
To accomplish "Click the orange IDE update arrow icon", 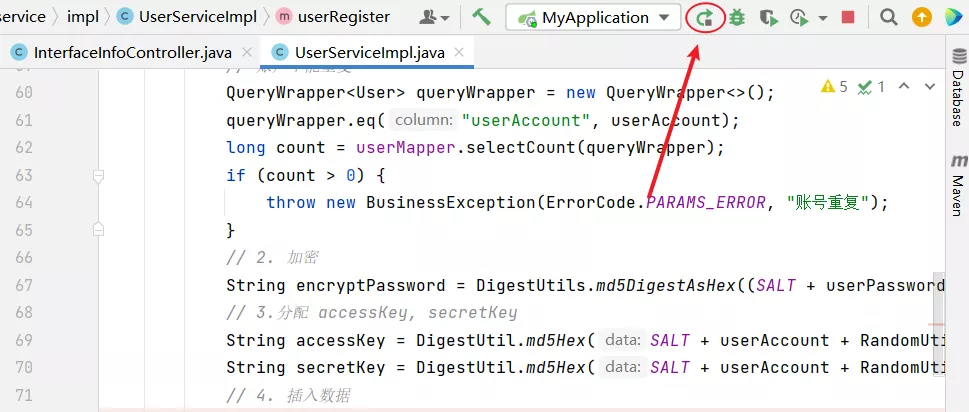I will 921,18.
